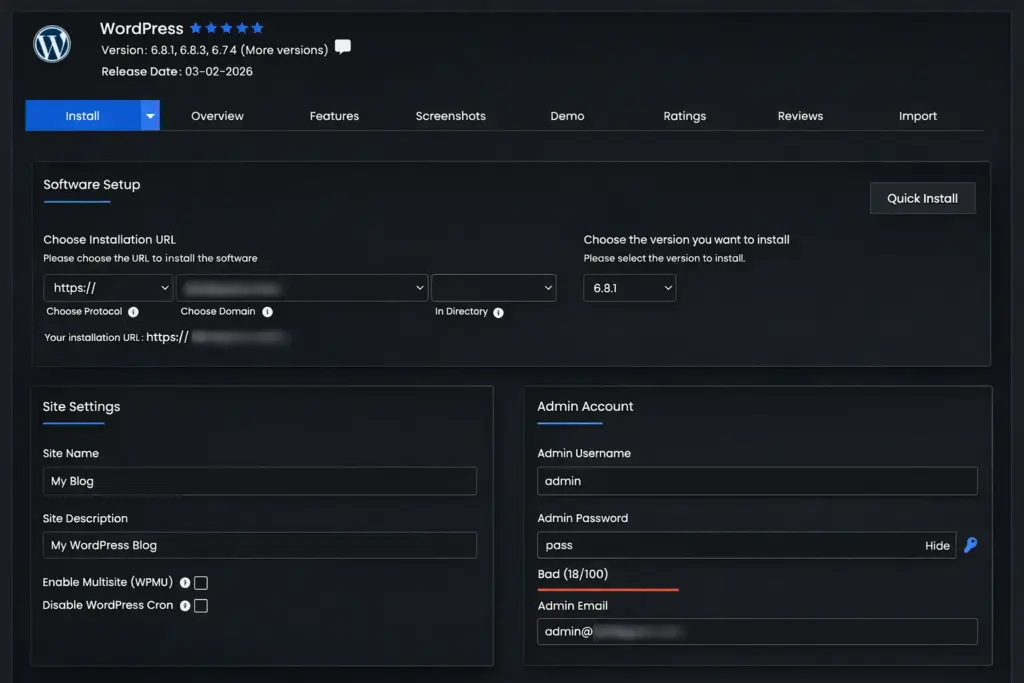Click the five-star rating display
The width and height of the screenshot is (1024, 683).
[227, 28]
